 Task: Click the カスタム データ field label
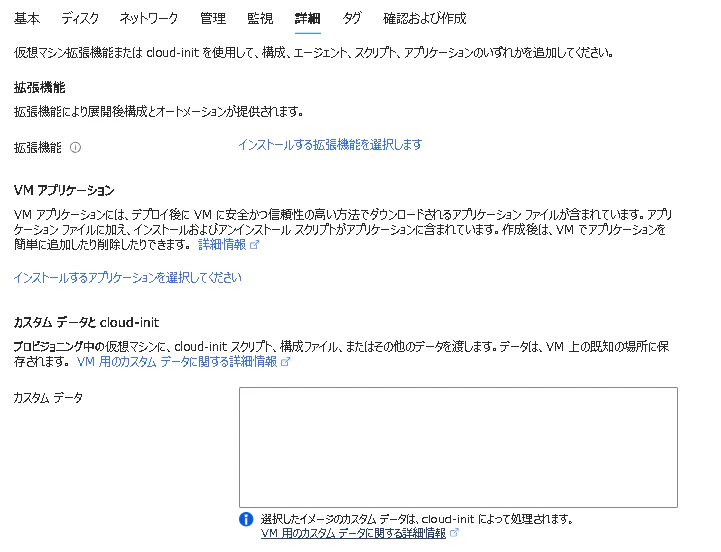(x=48, y=397)
